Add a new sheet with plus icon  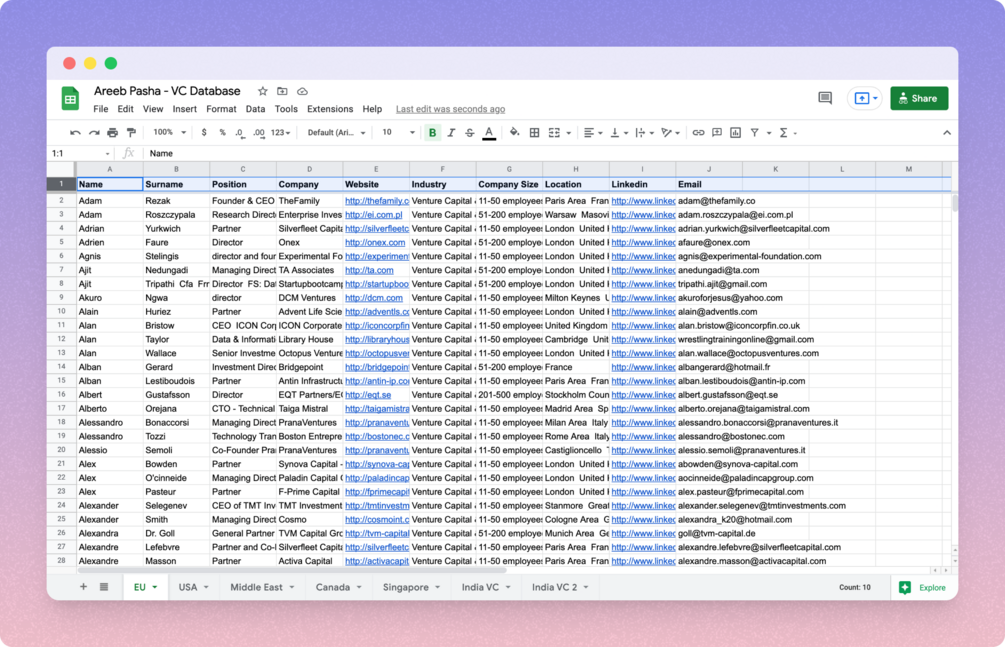(83, 587)
